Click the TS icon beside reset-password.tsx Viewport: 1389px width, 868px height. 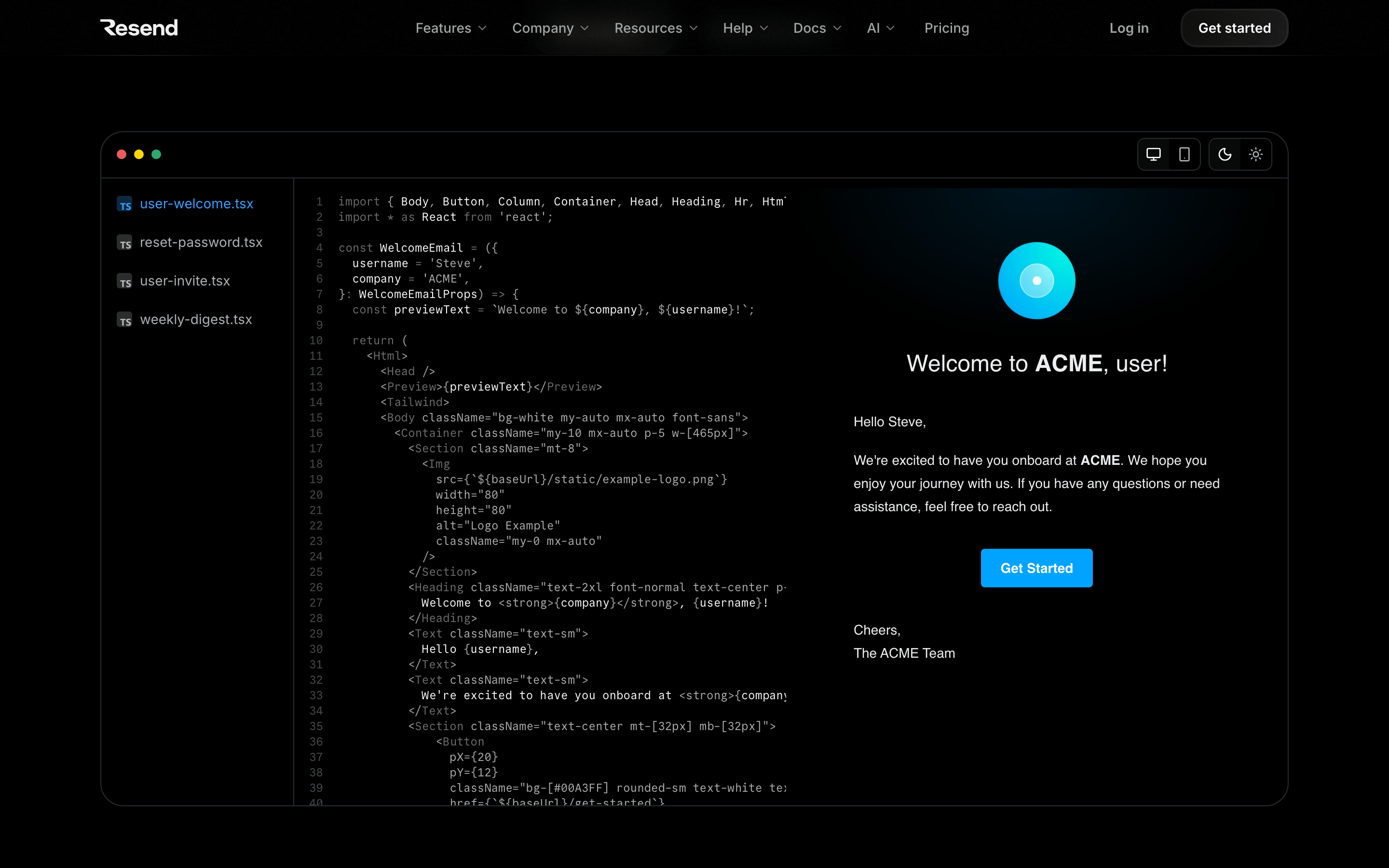(x=124, y=243)
